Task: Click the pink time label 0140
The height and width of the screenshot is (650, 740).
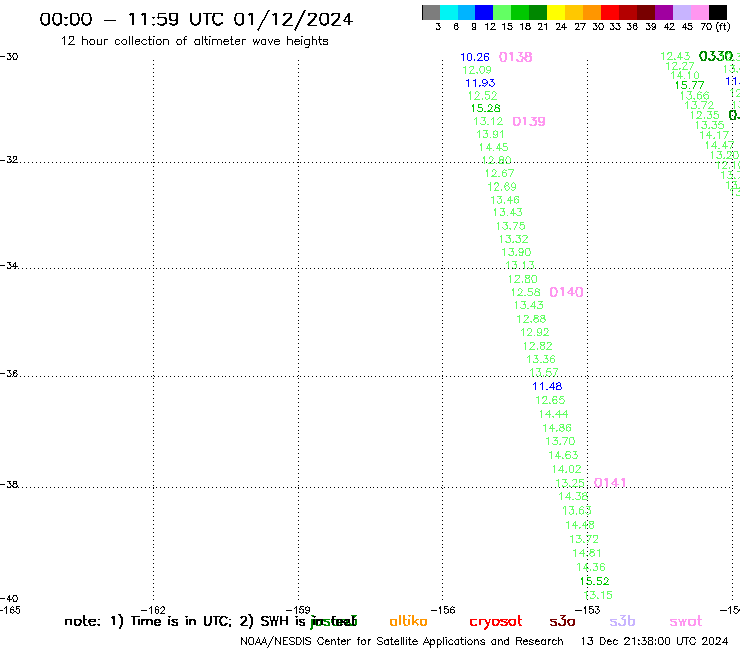Action: click(x=566, y=292)
